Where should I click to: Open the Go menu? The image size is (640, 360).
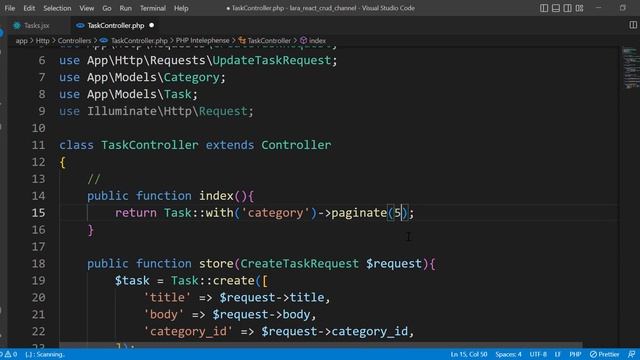(107, 8)
